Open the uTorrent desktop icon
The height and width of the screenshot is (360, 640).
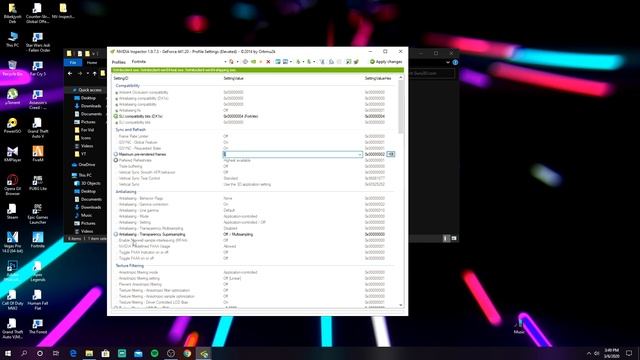point(12,97)
